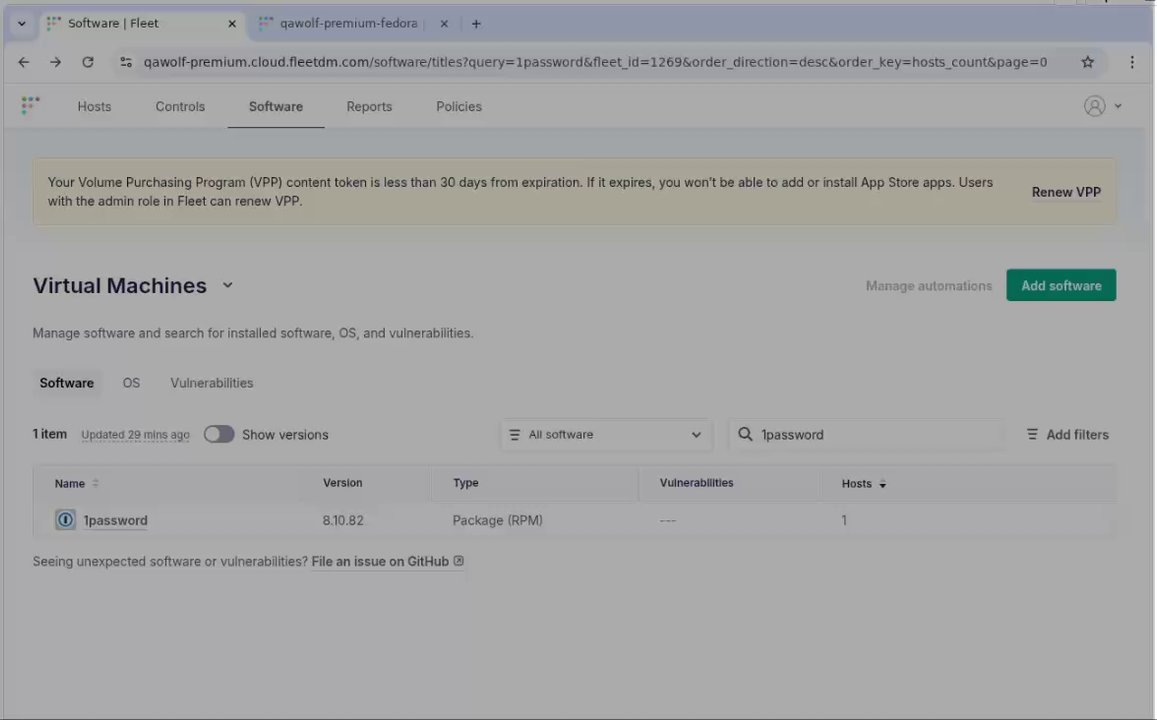Click the Fleet logo icon
1157x720 pixels.
(30, 105)
